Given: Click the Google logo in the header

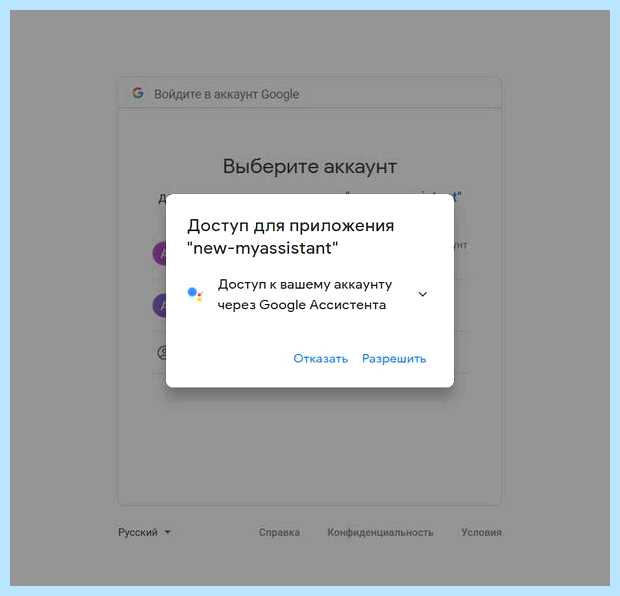Looking at the screenshot, I should (138, 93).
